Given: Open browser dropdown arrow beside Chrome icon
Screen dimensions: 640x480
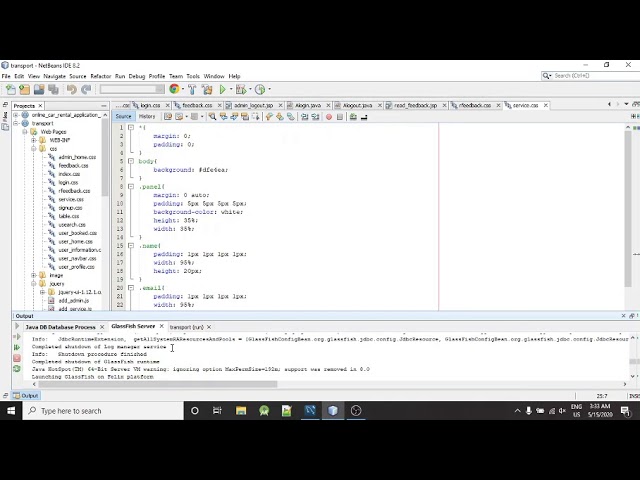Looking at the screenshot, I should point(183,89).
